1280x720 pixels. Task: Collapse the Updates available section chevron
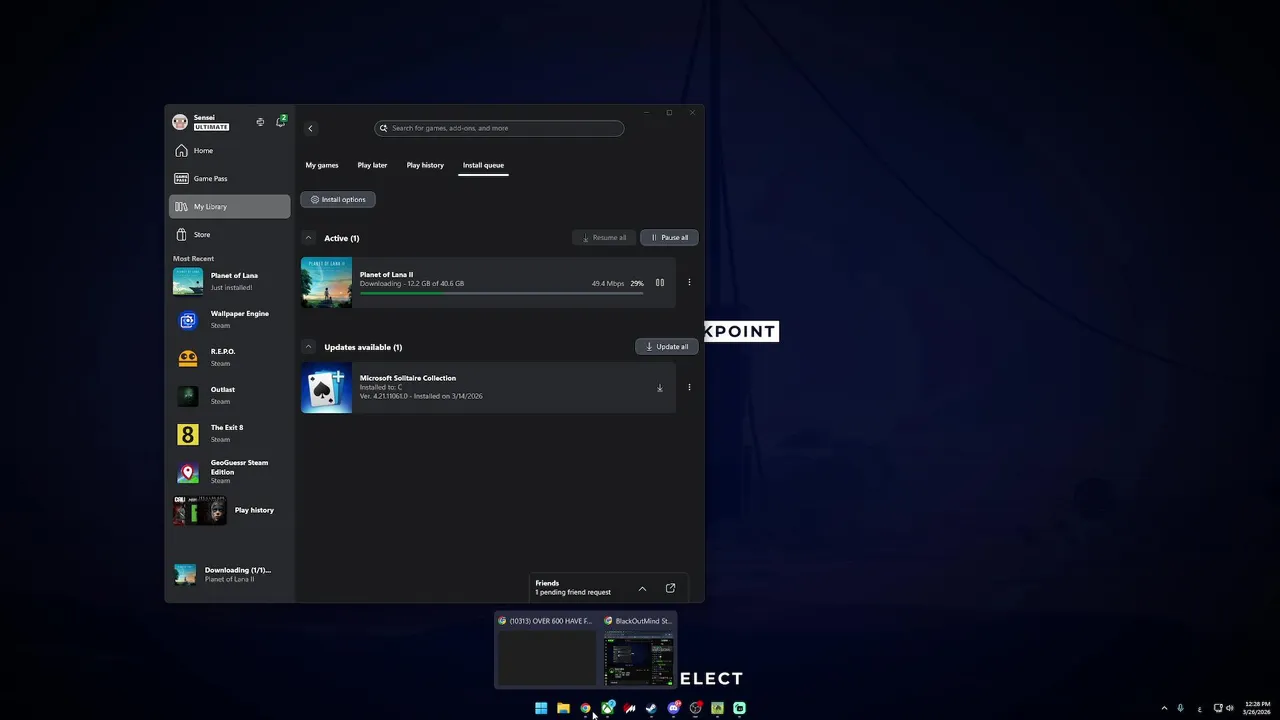tap(308, 347)
